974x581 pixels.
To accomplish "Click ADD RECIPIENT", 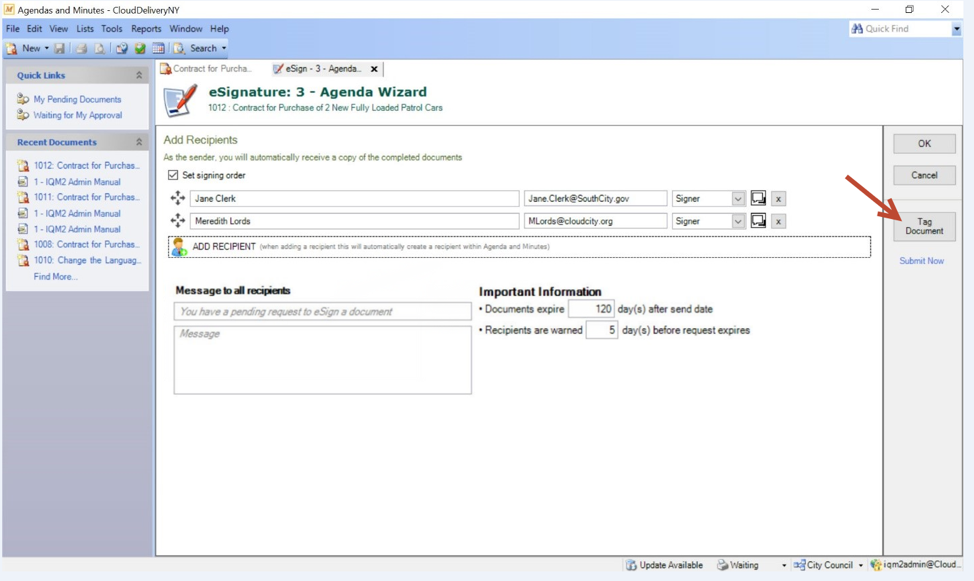I will point(519,247).
